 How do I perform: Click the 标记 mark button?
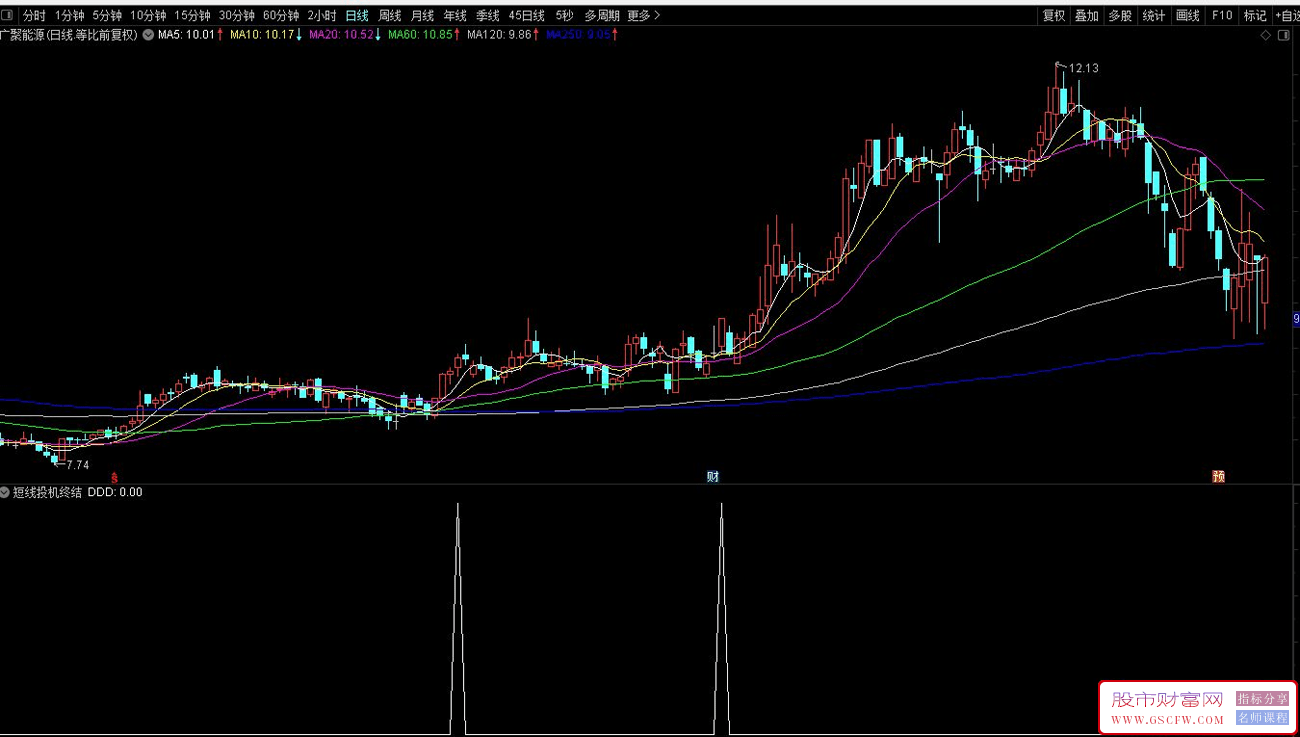click(1254, 16)
